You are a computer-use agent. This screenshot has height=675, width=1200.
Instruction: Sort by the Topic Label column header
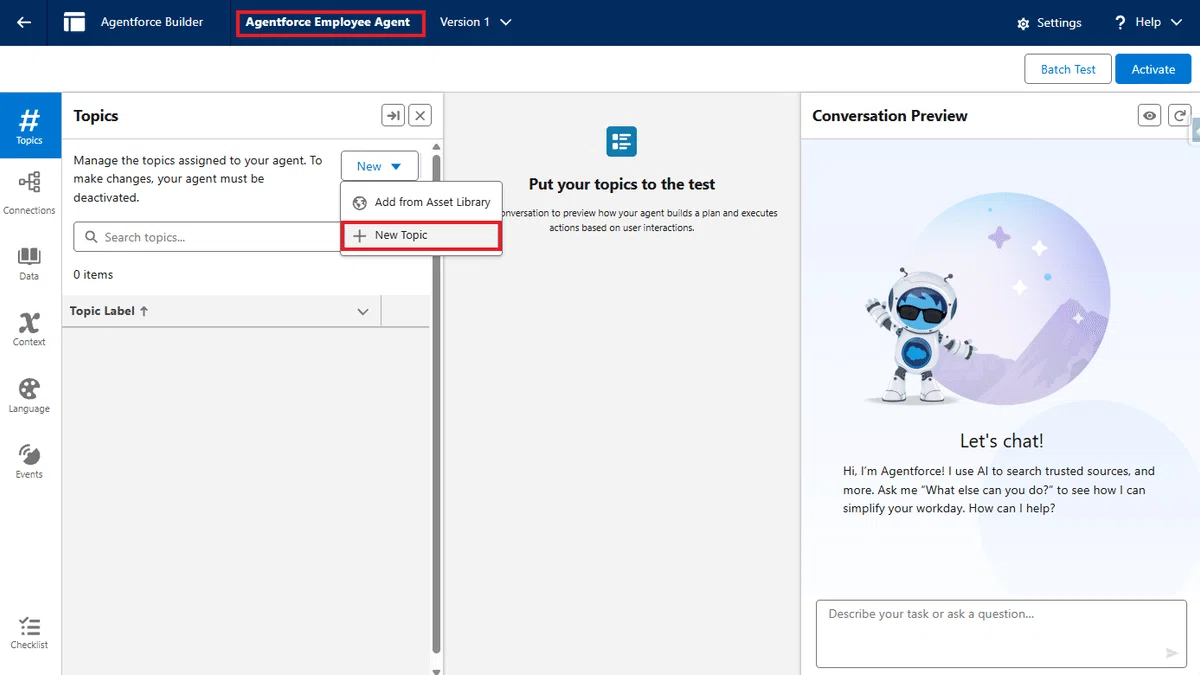109,311
